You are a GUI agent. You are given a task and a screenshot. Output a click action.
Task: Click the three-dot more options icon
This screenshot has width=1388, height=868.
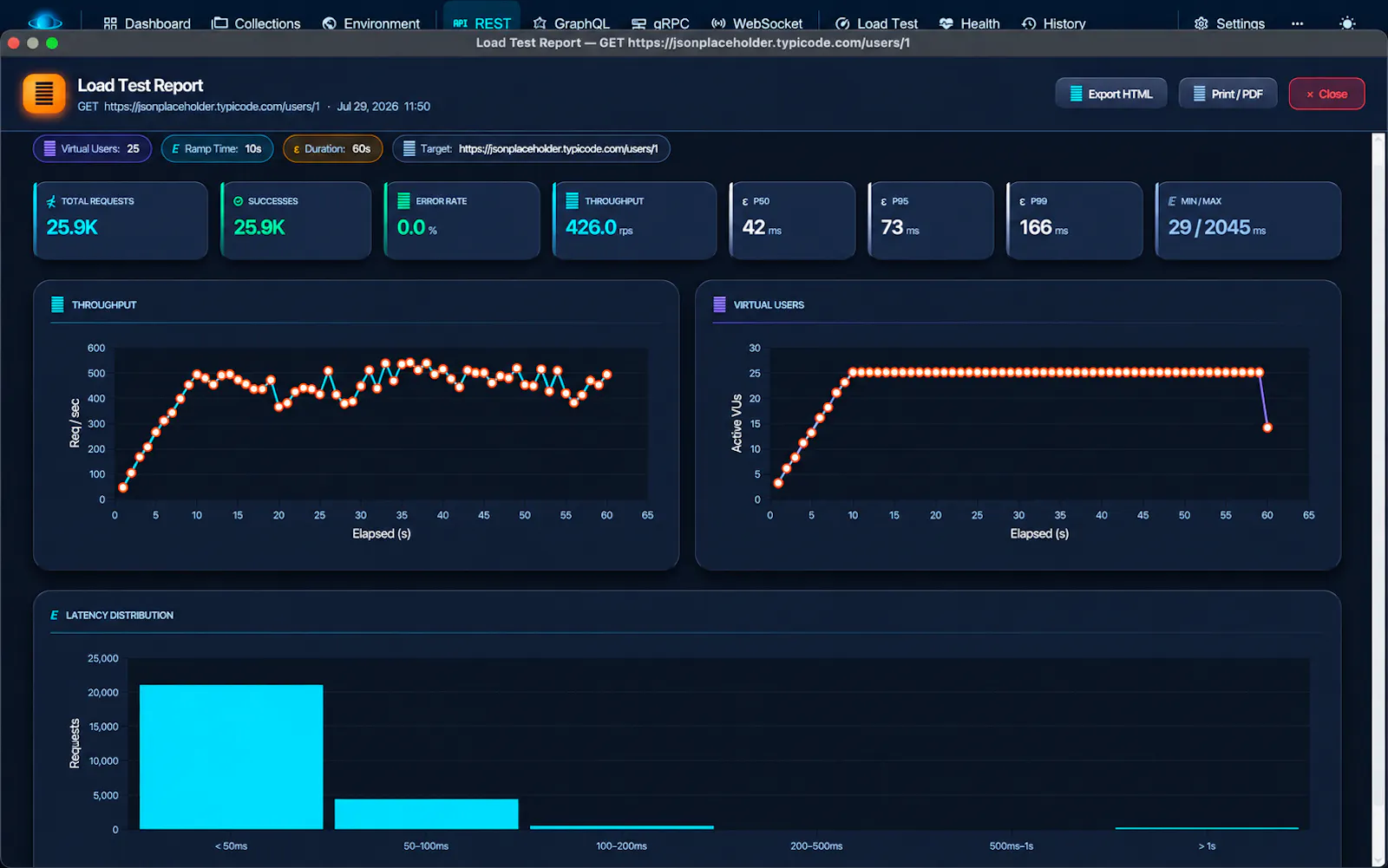tap(1297, 23)
